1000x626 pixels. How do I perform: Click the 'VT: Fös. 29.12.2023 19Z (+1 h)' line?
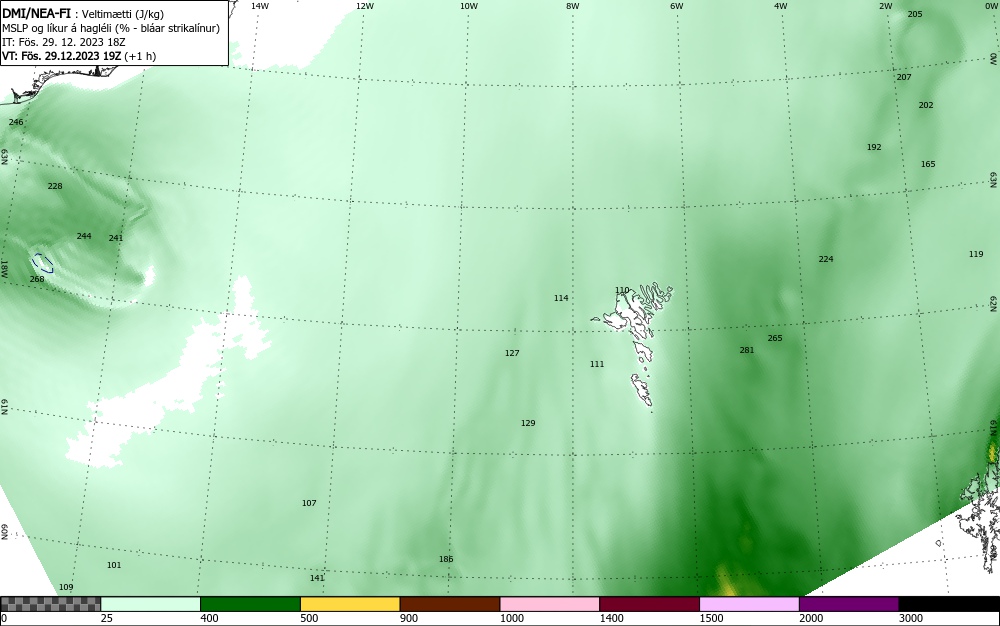point(79,56)
